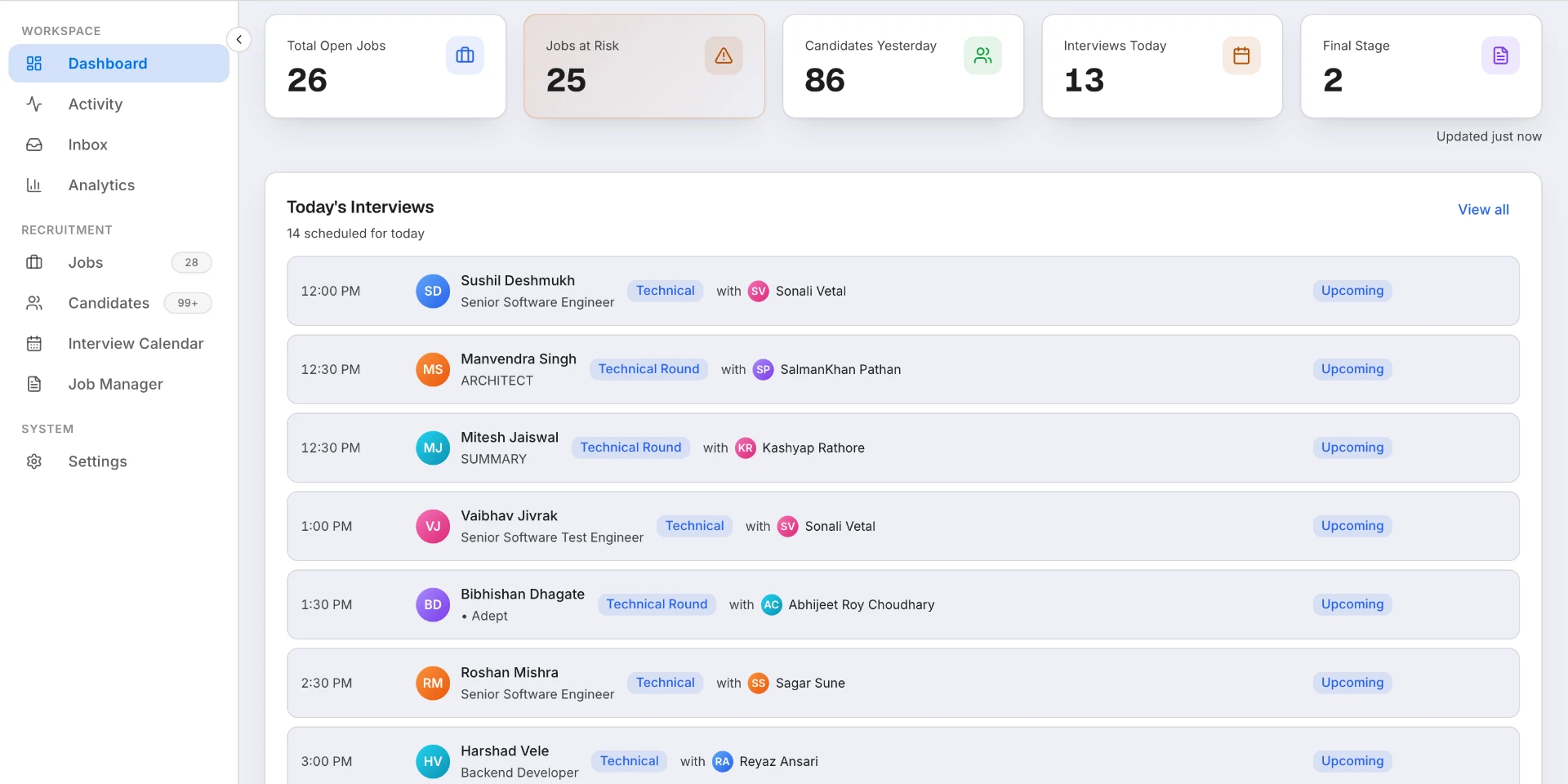
Task: Select candidate name Manvendra Singh
Action: (x=519, y=359)
